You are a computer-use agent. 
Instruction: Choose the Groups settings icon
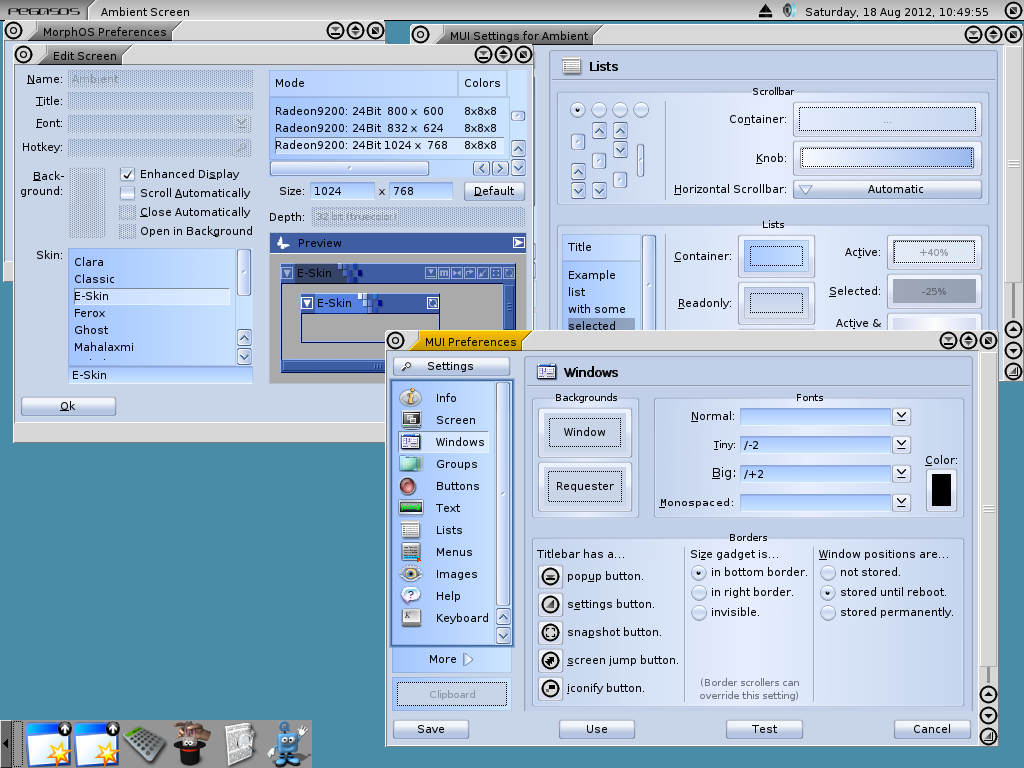(x=410, y=464)
